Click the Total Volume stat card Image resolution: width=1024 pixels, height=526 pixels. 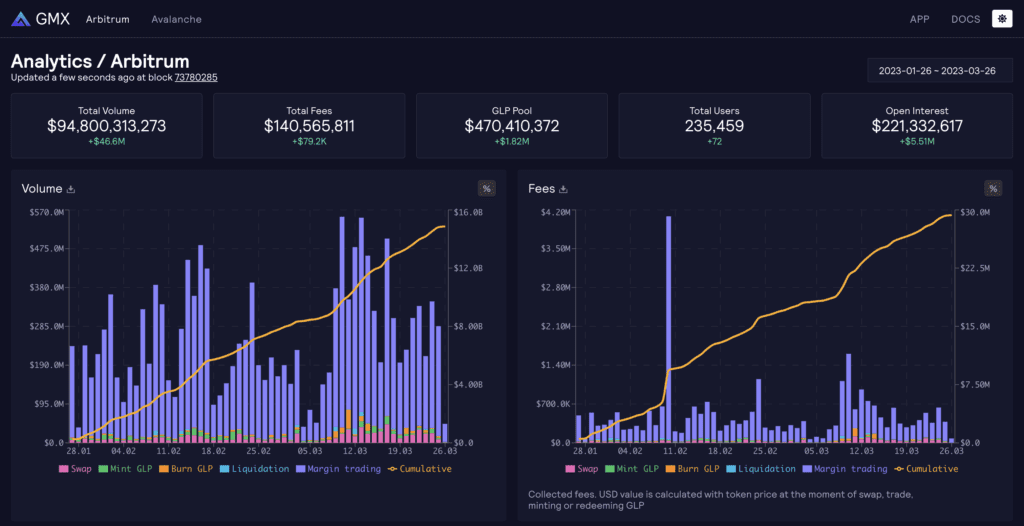tap(106, 125)
